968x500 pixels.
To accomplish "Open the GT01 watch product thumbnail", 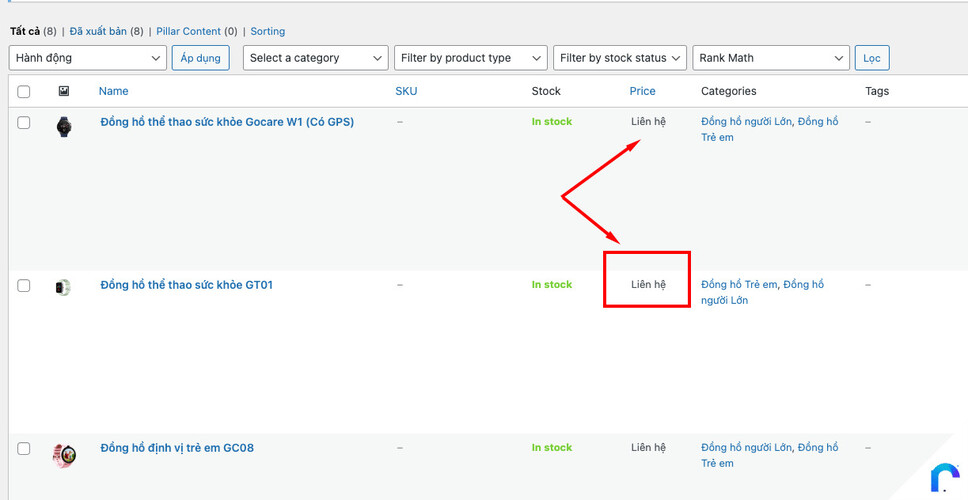I will click(63, 287).
